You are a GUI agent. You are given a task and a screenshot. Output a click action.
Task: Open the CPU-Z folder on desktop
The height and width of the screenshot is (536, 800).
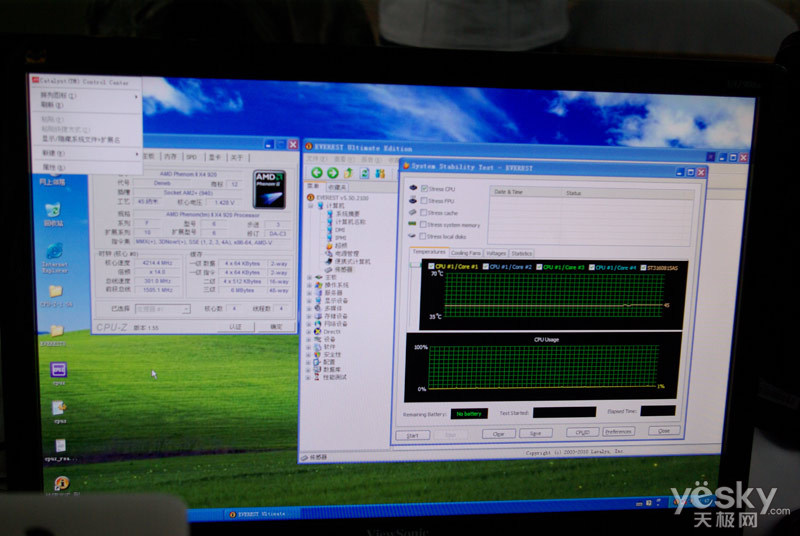point(55,296)
